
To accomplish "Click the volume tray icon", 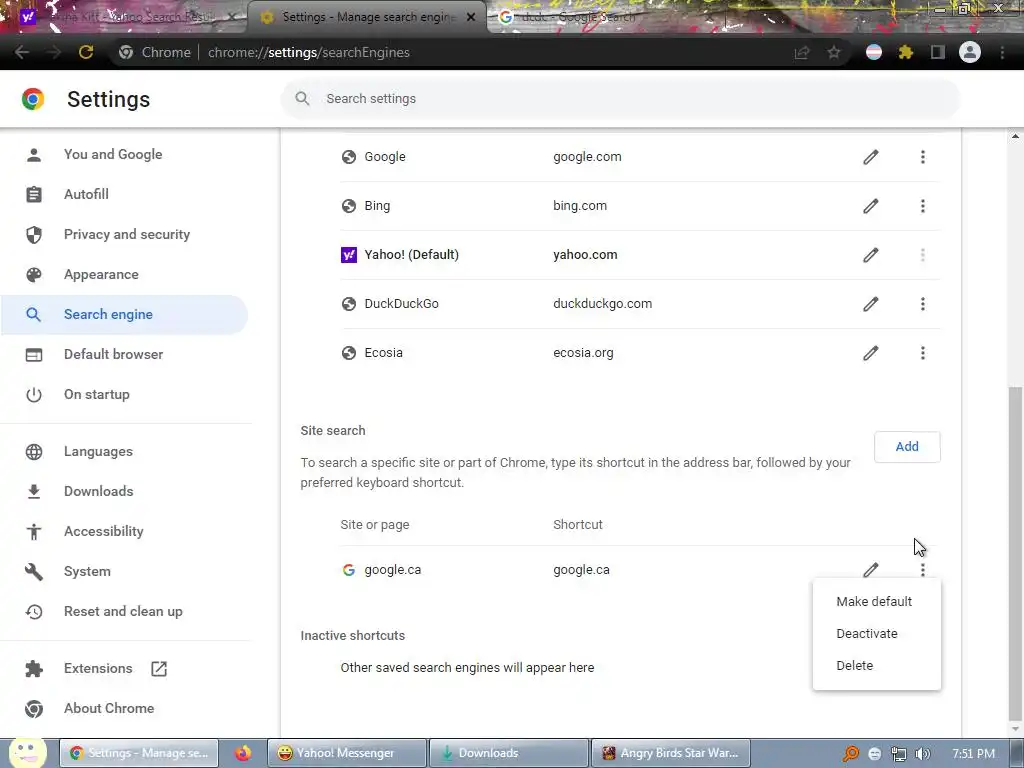I will pyautogui.click(x=923, y=754).
